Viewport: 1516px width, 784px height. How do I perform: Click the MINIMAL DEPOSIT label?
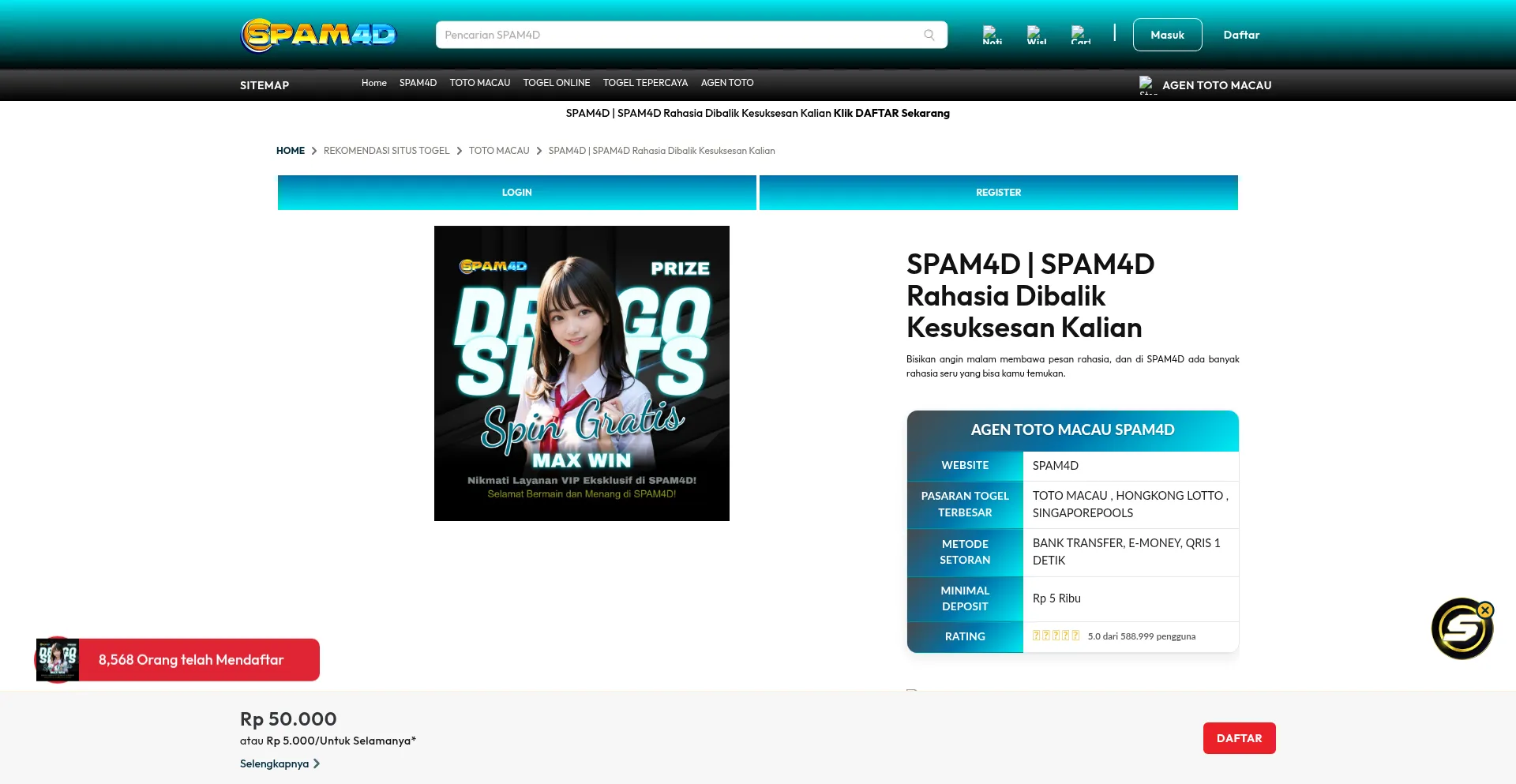click(x=965, y=598)
